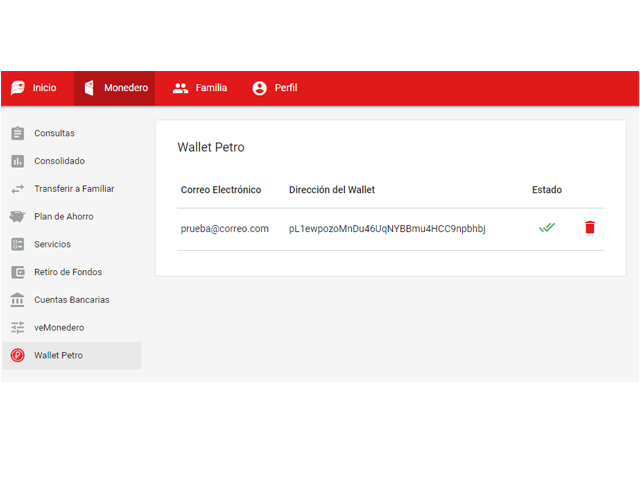Click the Cuentas Bancarias bank icon
Image resolution: width=640 pixels, height=480 pixels.
(18, 300)
